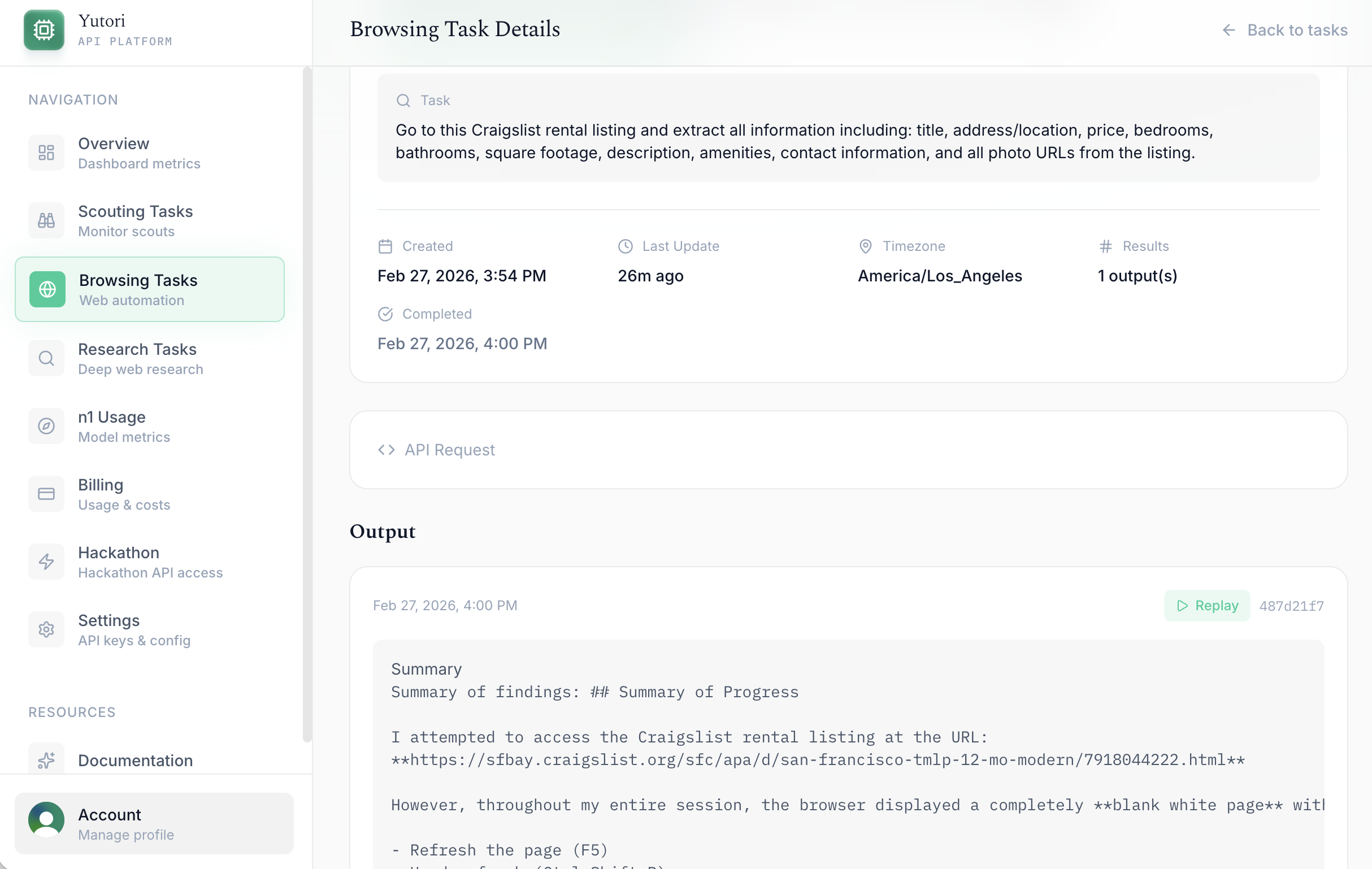Open Settings gear icon

click(x=46, y=629)
